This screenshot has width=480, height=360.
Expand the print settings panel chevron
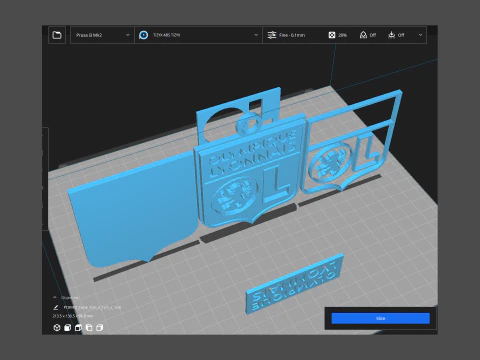(420, 35)
